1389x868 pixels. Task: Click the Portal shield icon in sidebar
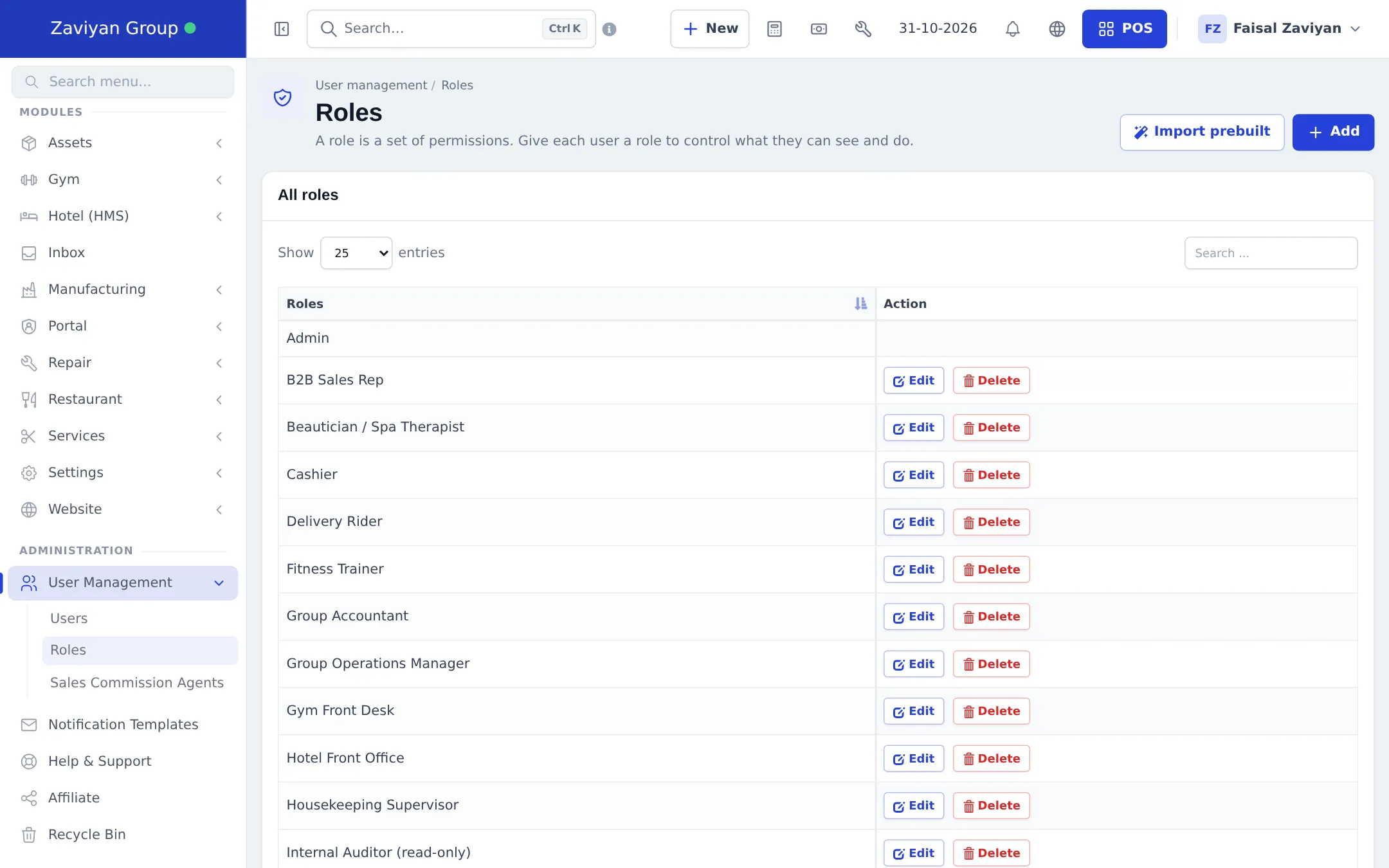(29, 326)
